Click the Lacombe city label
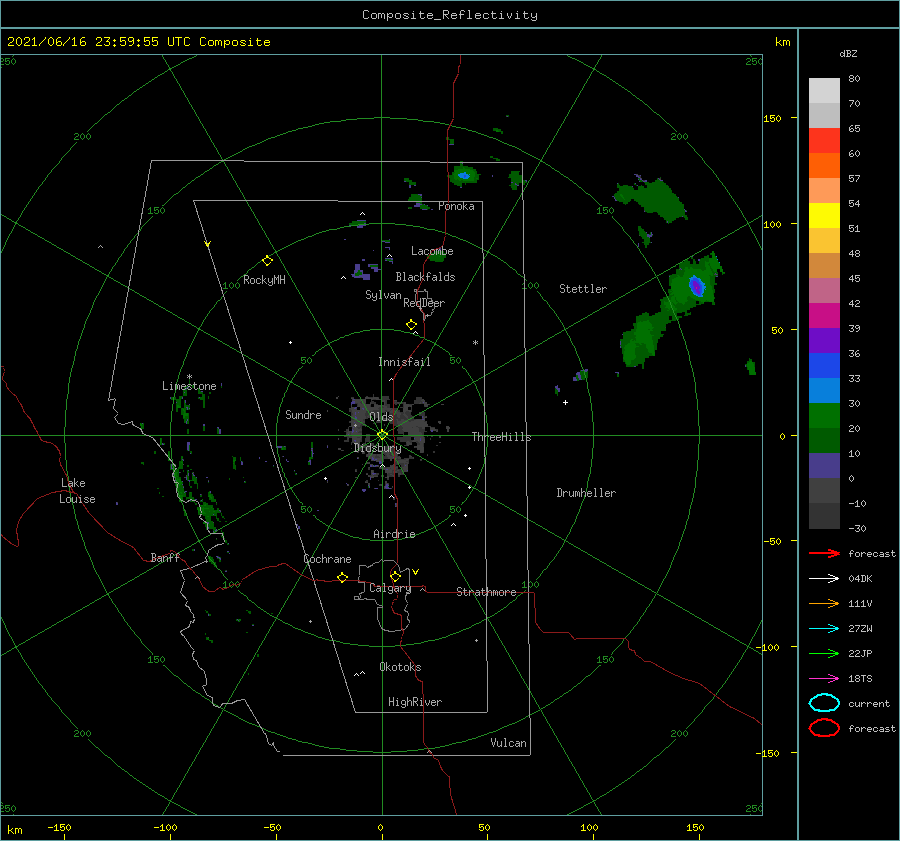This screenshot has height=841, width=900. (432, 251)
